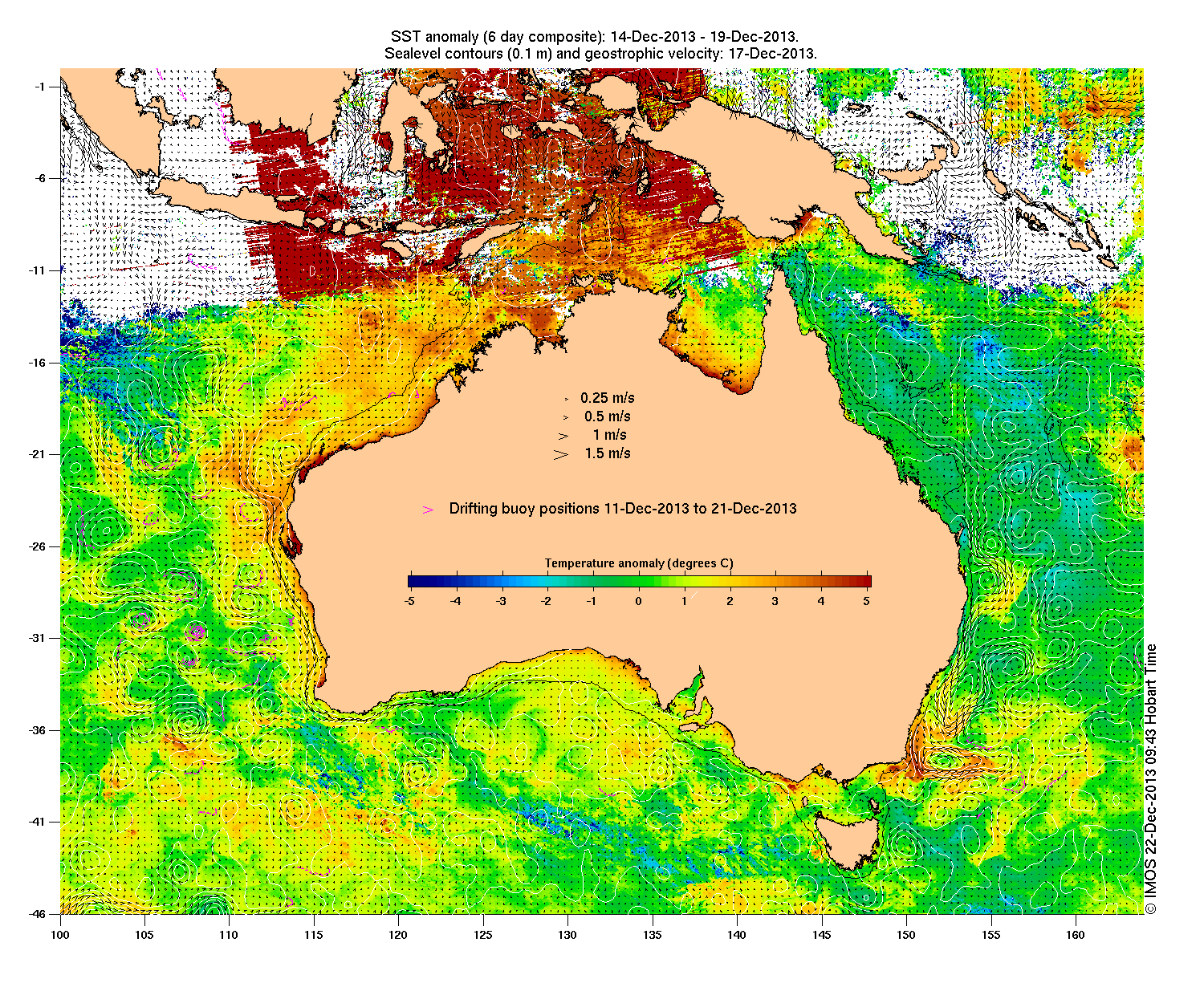This screenshot has height=983, width=1204.
Task: Click the longitude axis label 135
Action: [x=653, y=934]
